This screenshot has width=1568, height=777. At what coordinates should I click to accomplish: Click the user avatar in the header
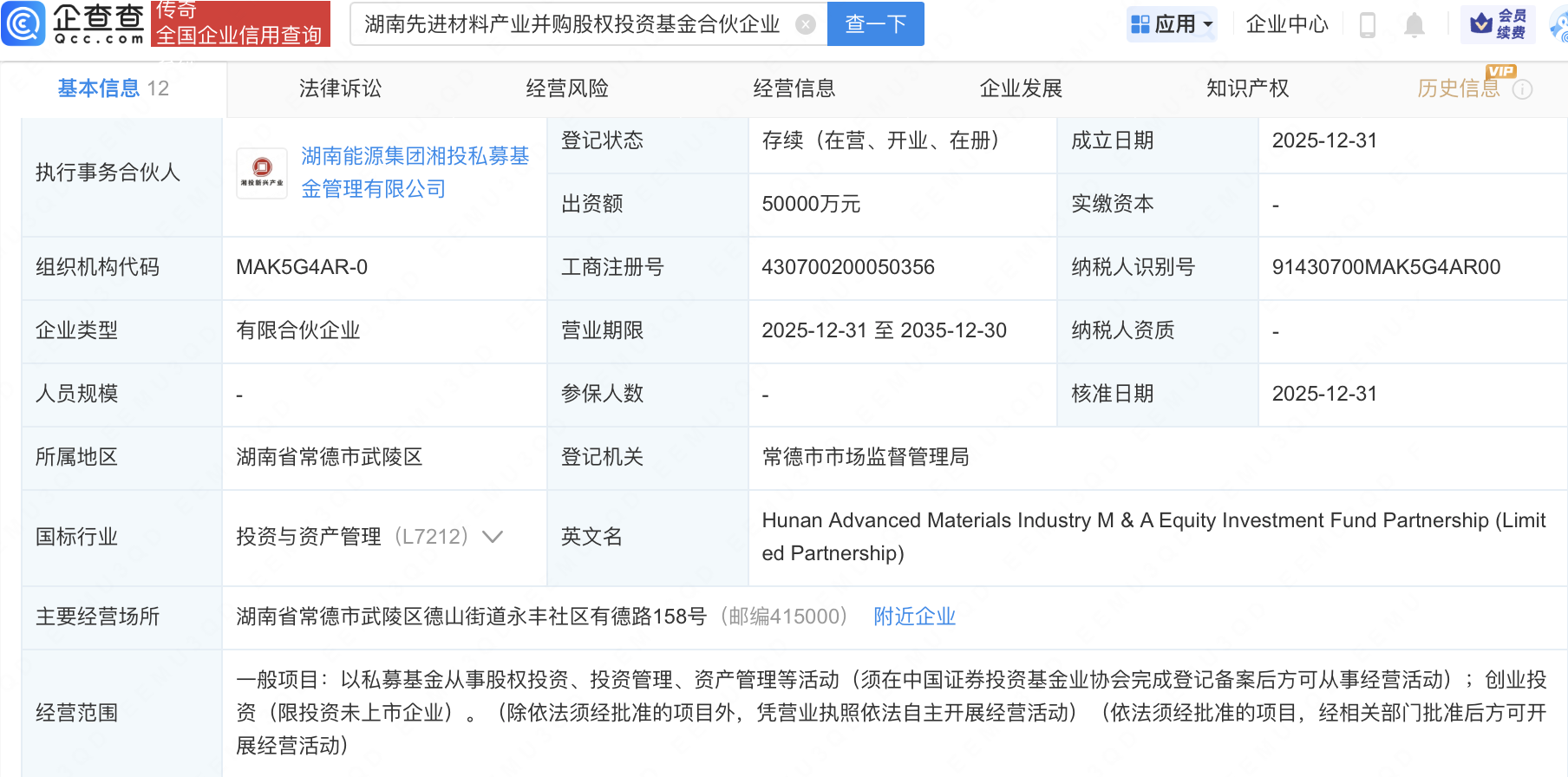coord(1558,24)
